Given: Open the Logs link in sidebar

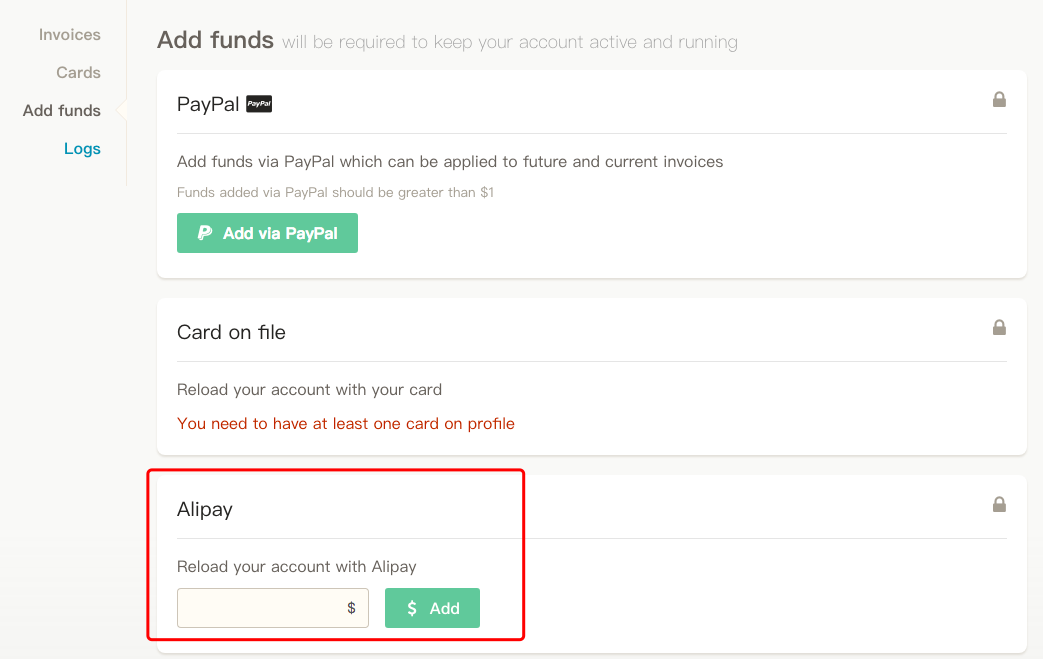Looking at the screenshot, I should (x=82, y=148).
